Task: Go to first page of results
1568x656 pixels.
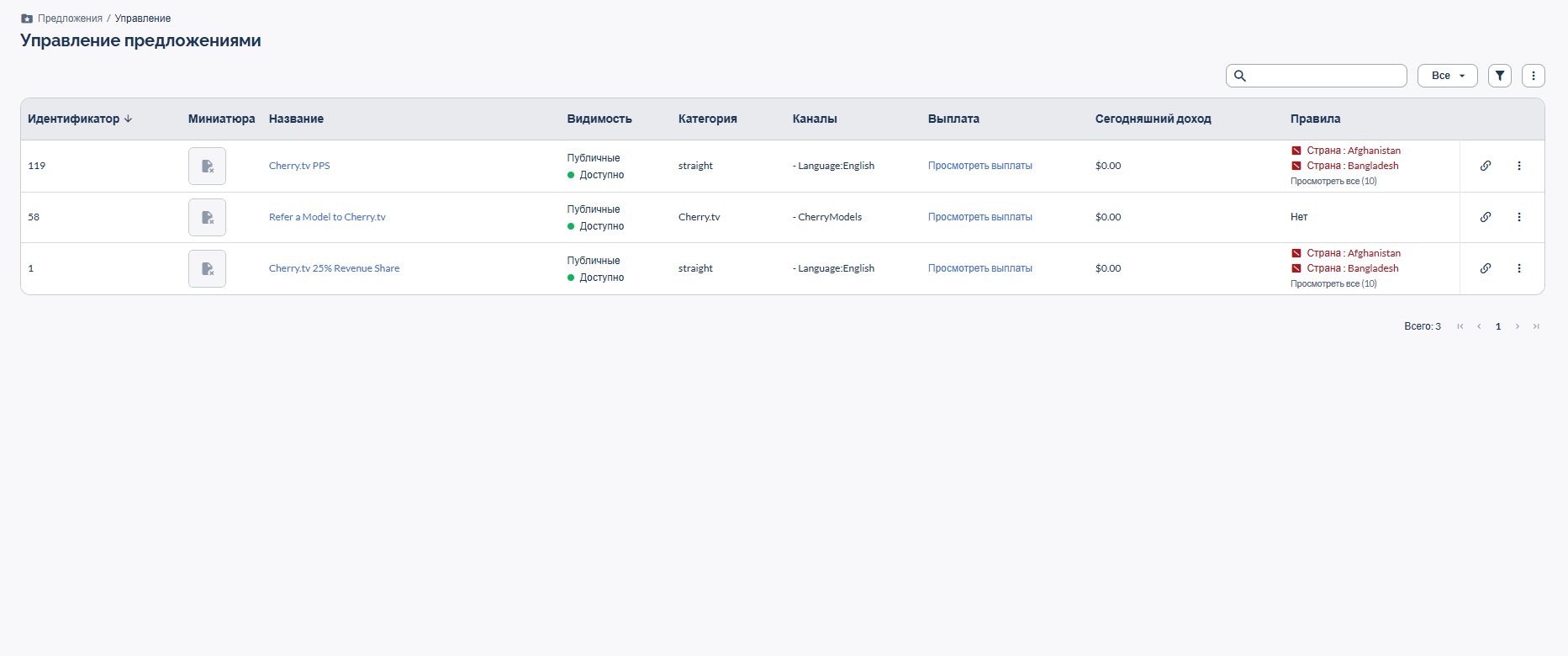Action: [1460, 326]
